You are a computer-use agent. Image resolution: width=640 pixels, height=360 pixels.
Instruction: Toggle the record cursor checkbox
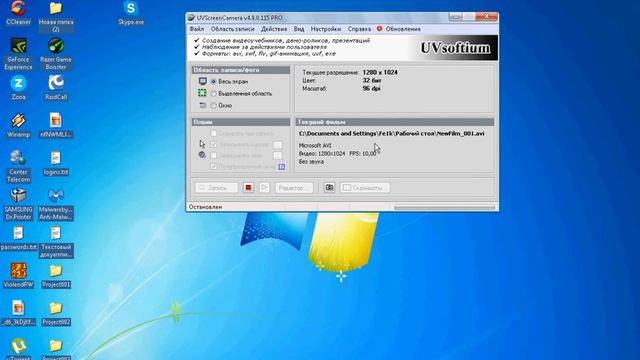213,144
